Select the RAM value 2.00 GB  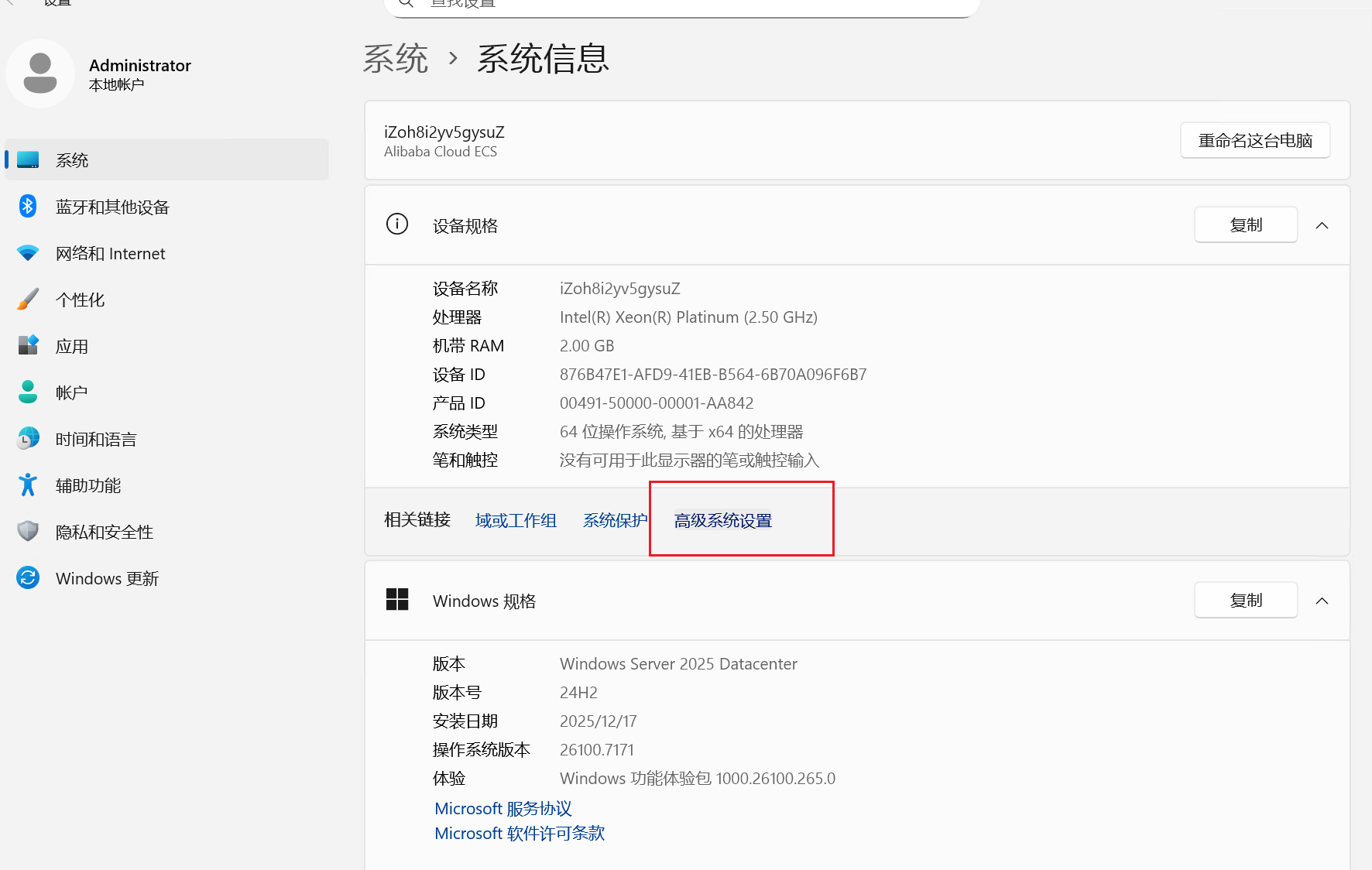coord(587,345)
